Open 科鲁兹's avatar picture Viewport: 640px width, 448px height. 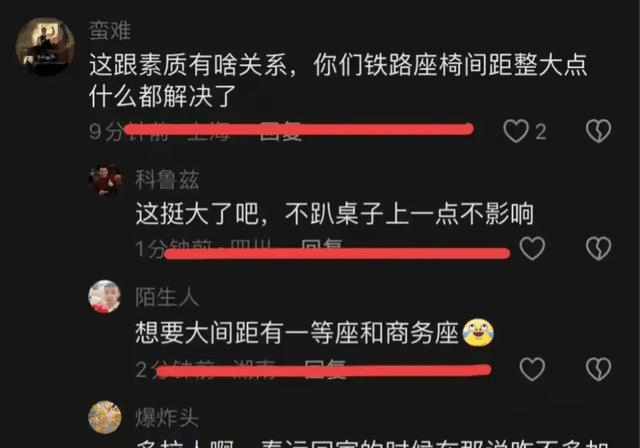pyautogui.click(x=105, y=180)
